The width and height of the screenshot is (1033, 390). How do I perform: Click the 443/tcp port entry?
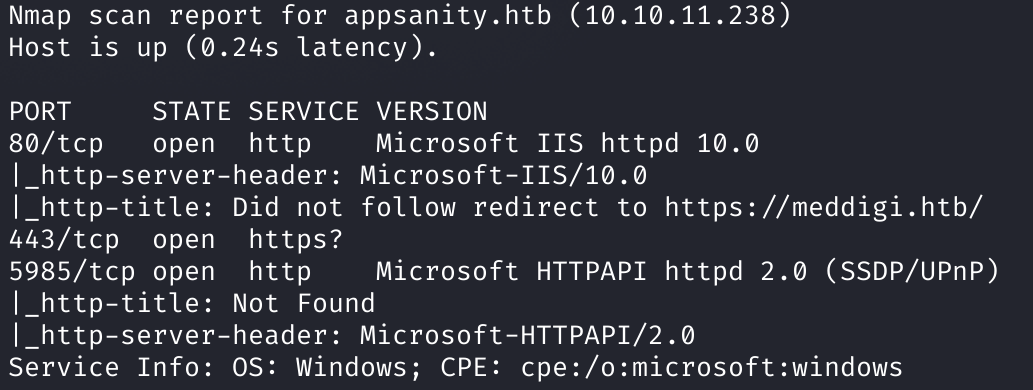click(64, 239)
